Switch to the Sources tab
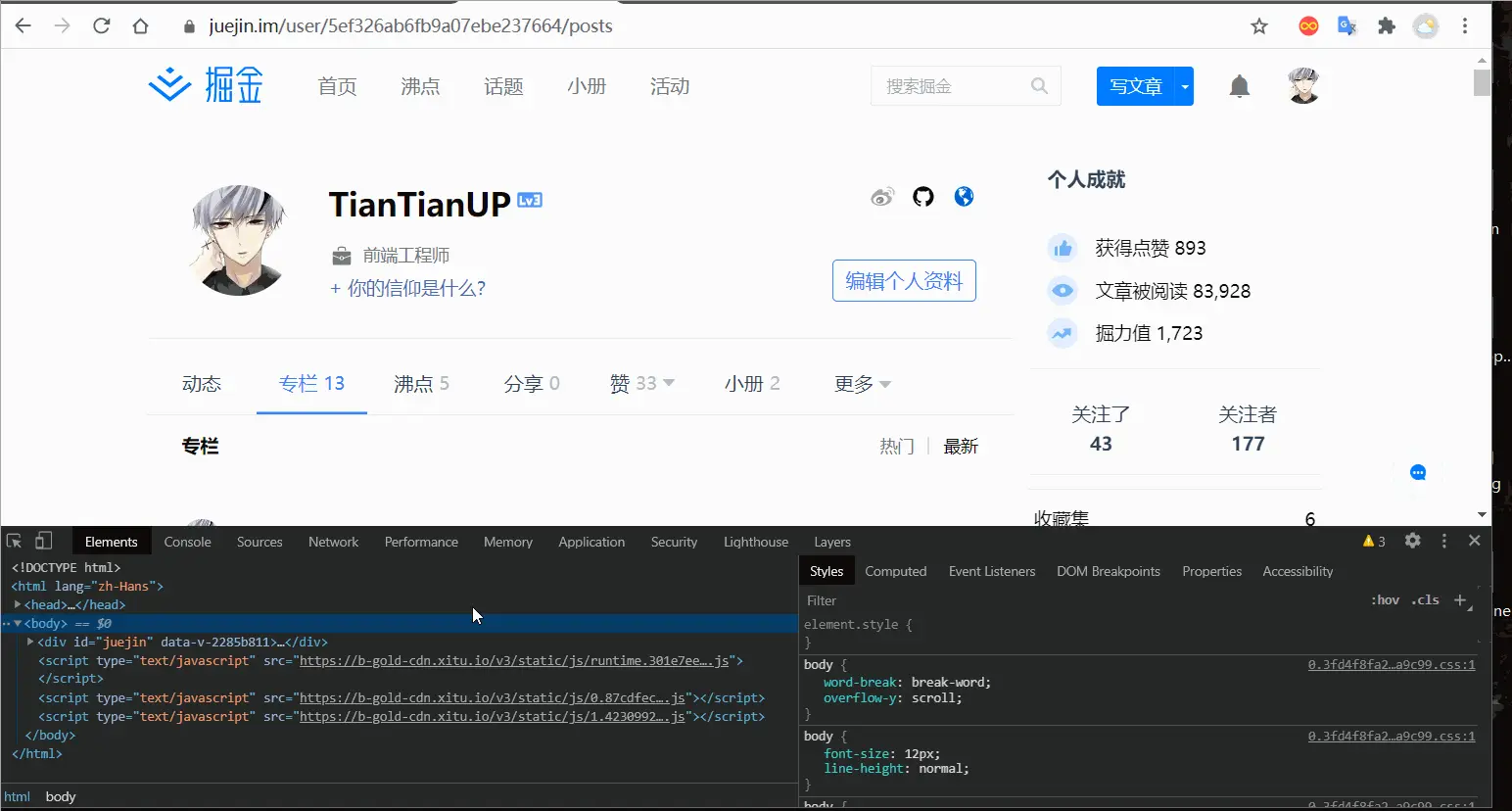1512x811 pixels. tap(260, 542)
